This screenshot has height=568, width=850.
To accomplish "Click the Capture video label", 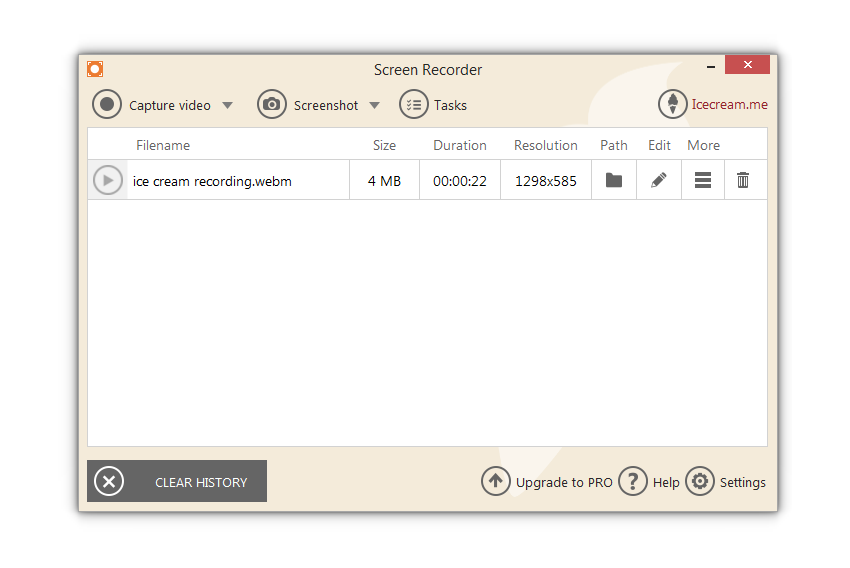I will point(170,105).
